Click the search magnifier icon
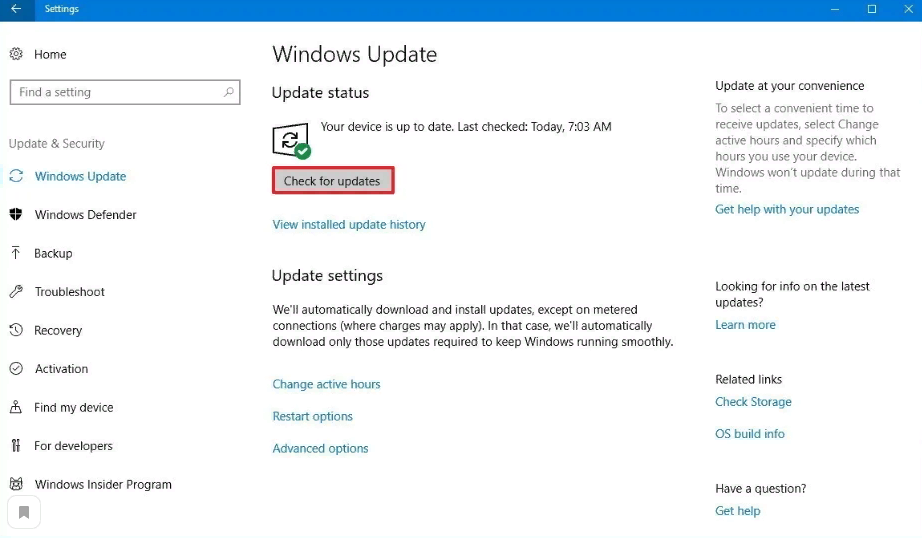 229,92
